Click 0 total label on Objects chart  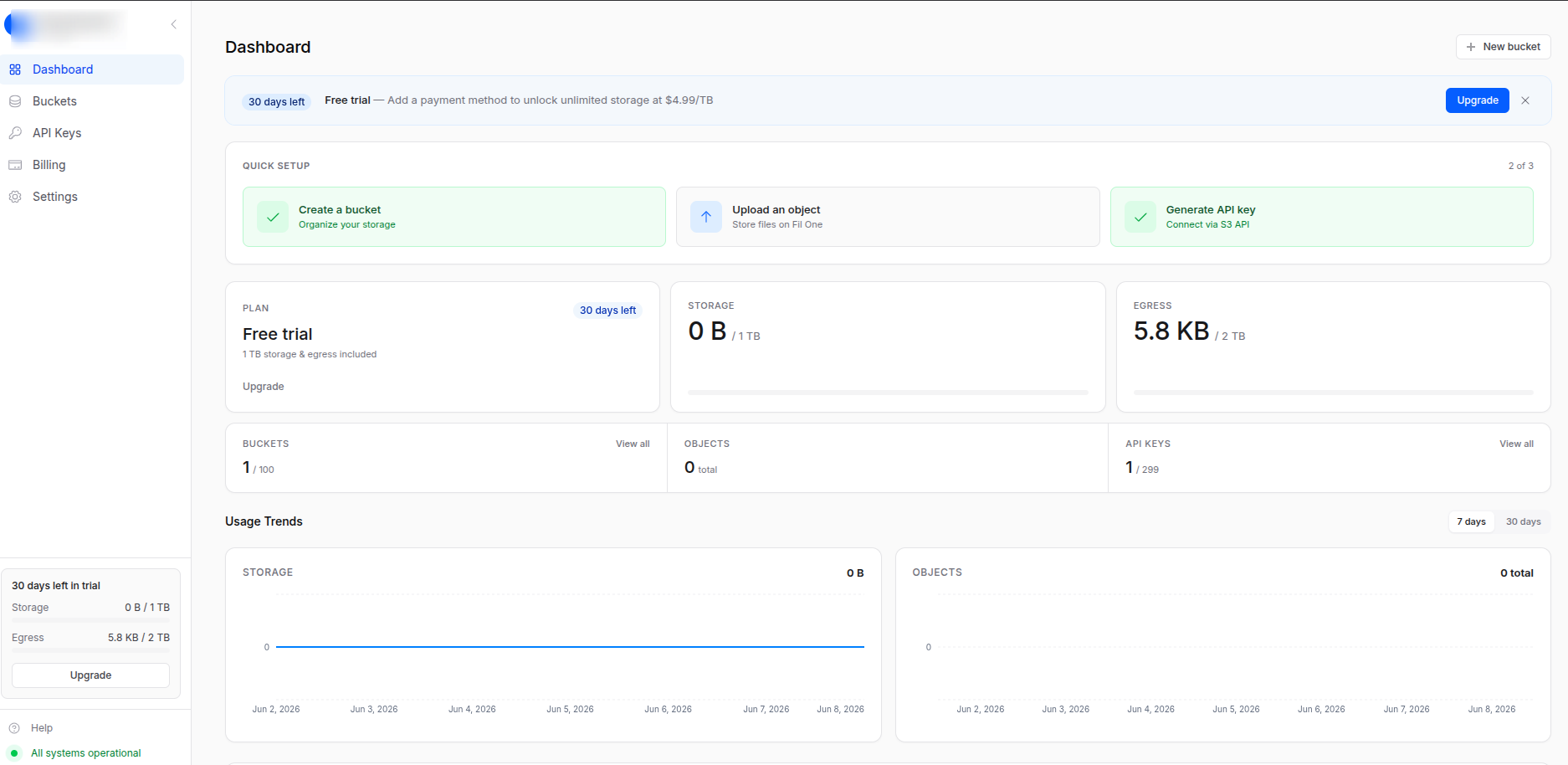click(x=1516, y=573)
